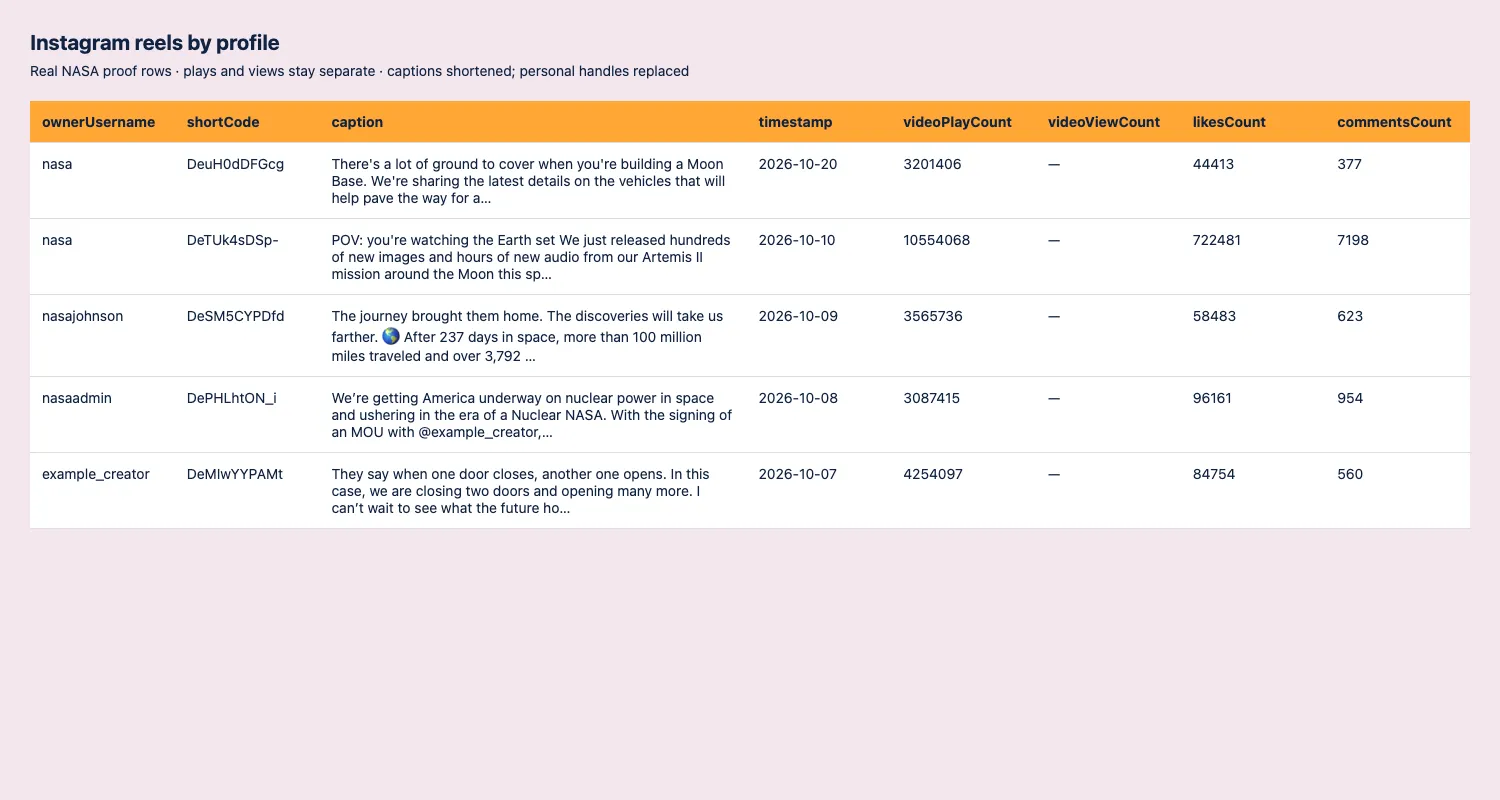Click the Instagram reels by profile heading
The image size is (1500, 800).
pyautogui.click(x=155, y=43)
